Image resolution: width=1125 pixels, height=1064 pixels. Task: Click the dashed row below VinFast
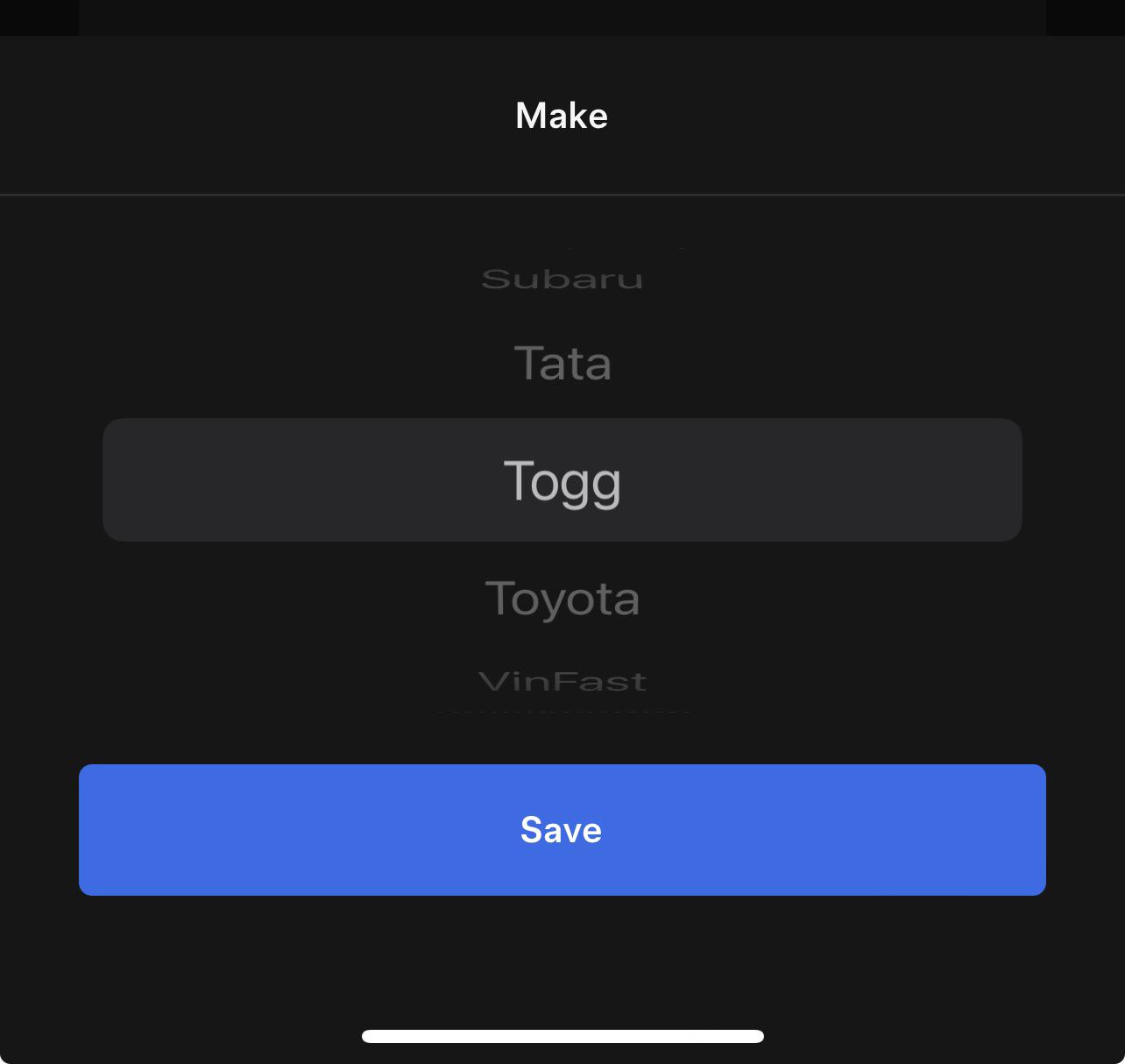(562, 710)
